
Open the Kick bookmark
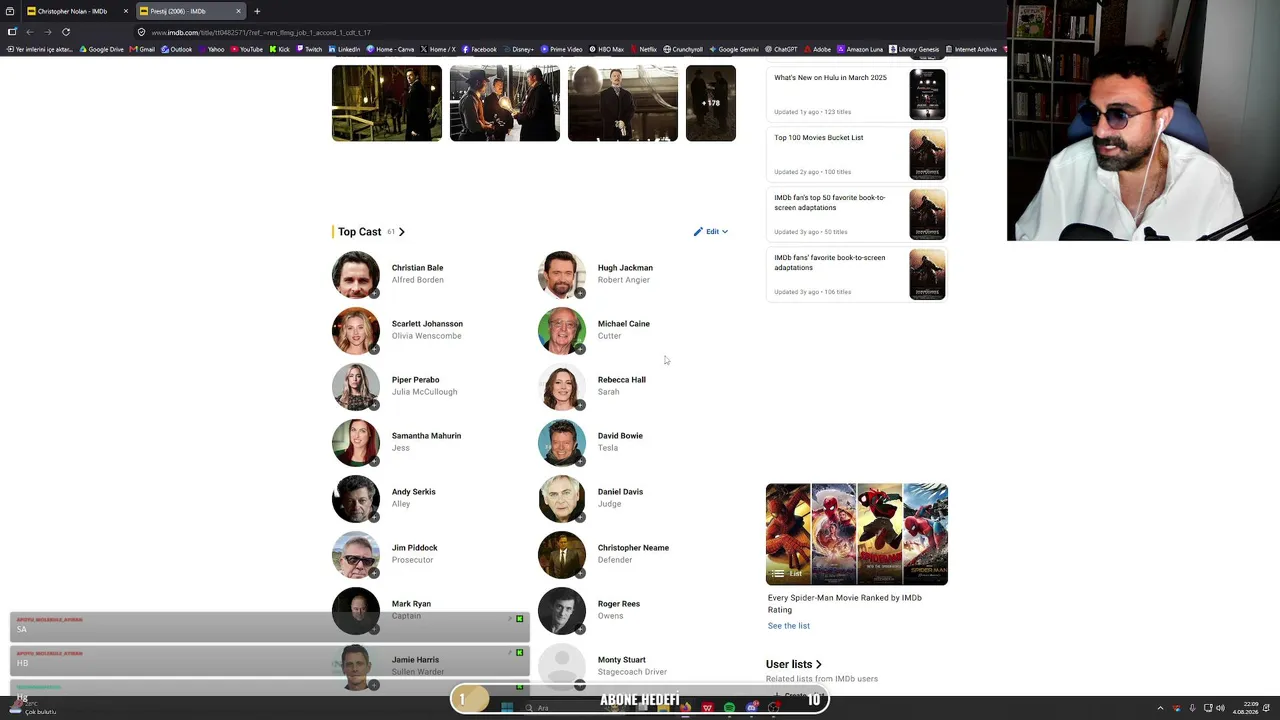click(x=280, y=49)
